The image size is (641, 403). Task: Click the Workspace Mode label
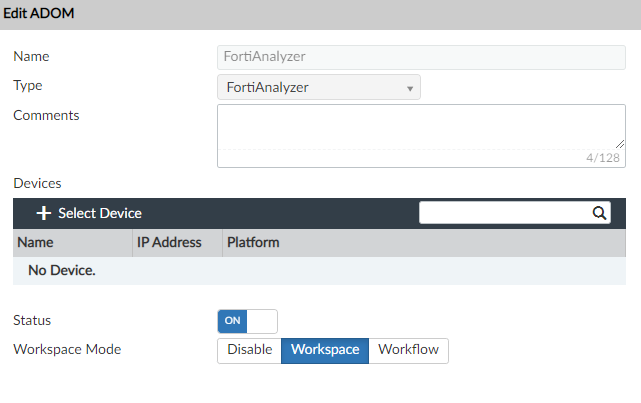click(x=67, y=350)
